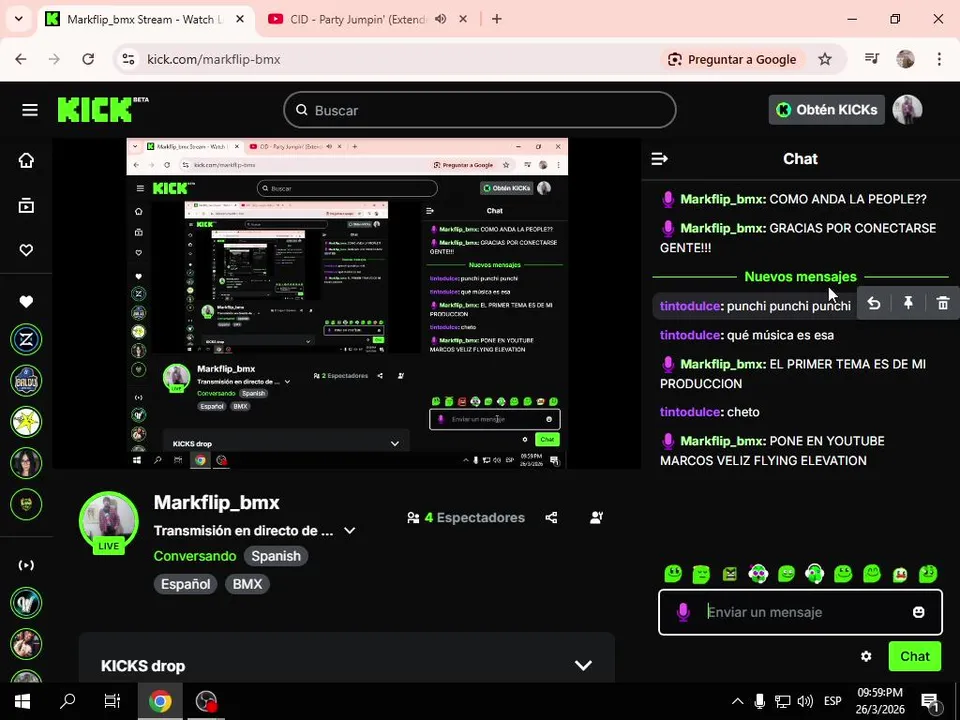Open Chrome media controls icon
This screenshot has height=720, width=960.
pos(872,59)
